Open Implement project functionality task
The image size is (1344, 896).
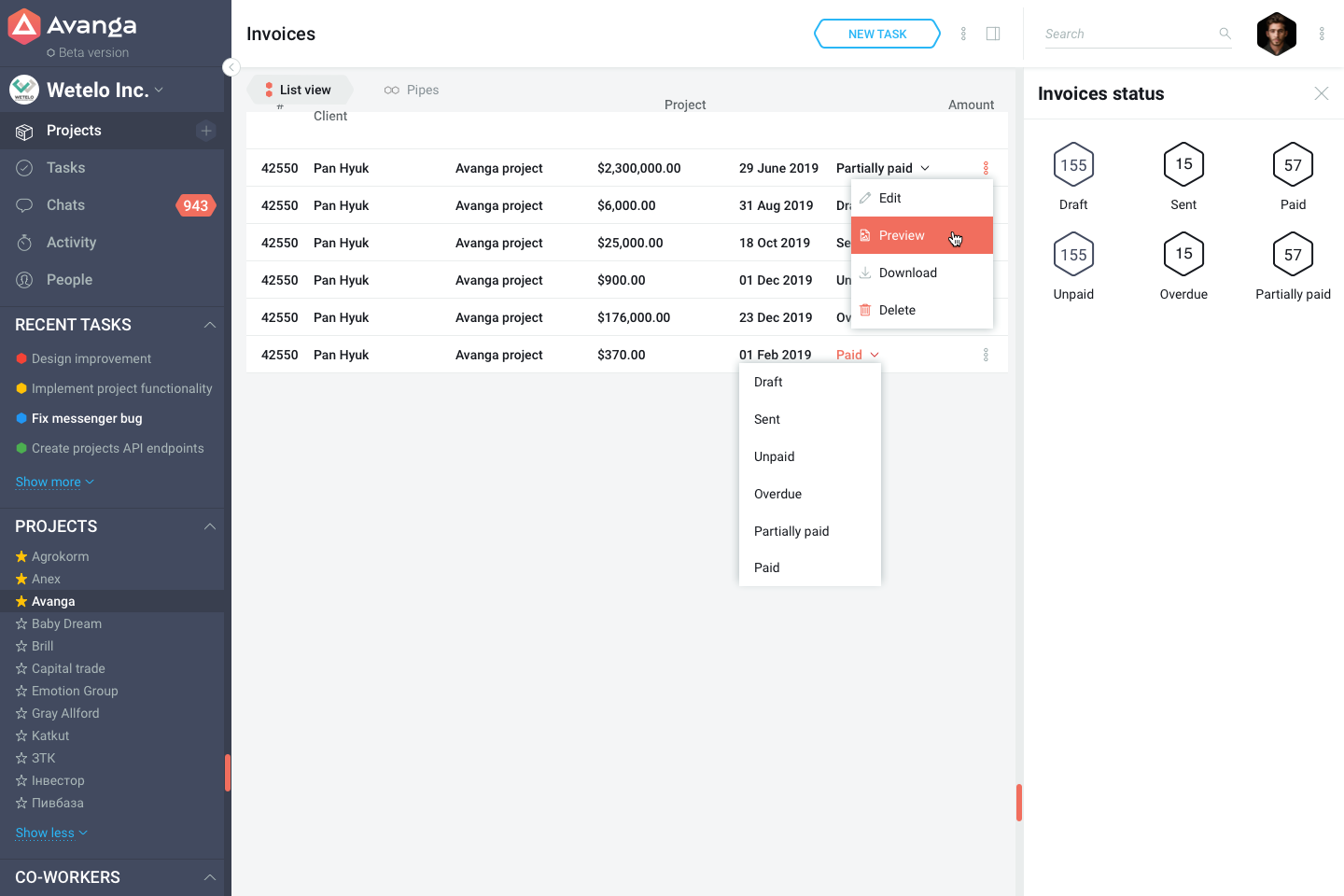coord(122,388)
